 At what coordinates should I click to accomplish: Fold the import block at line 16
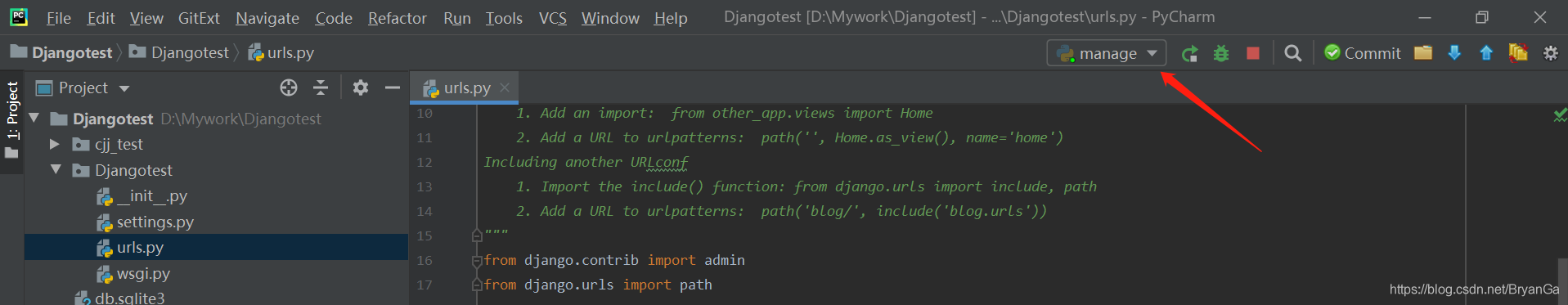477,261
